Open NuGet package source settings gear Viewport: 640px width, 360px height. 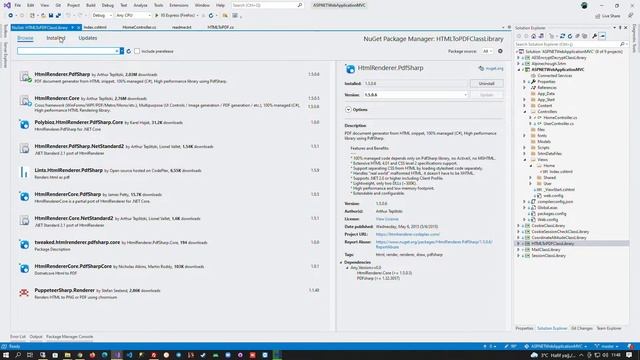click(500, 51)
